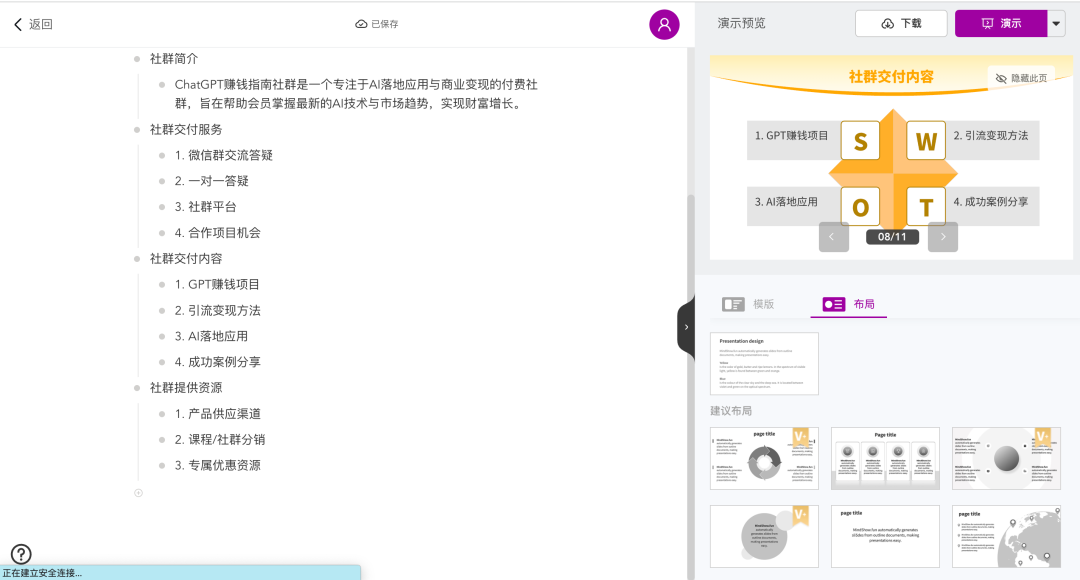The image size is (1080, 580).
Task: Click bullet of 社群交付服务 to collapse
Action: 137,130
